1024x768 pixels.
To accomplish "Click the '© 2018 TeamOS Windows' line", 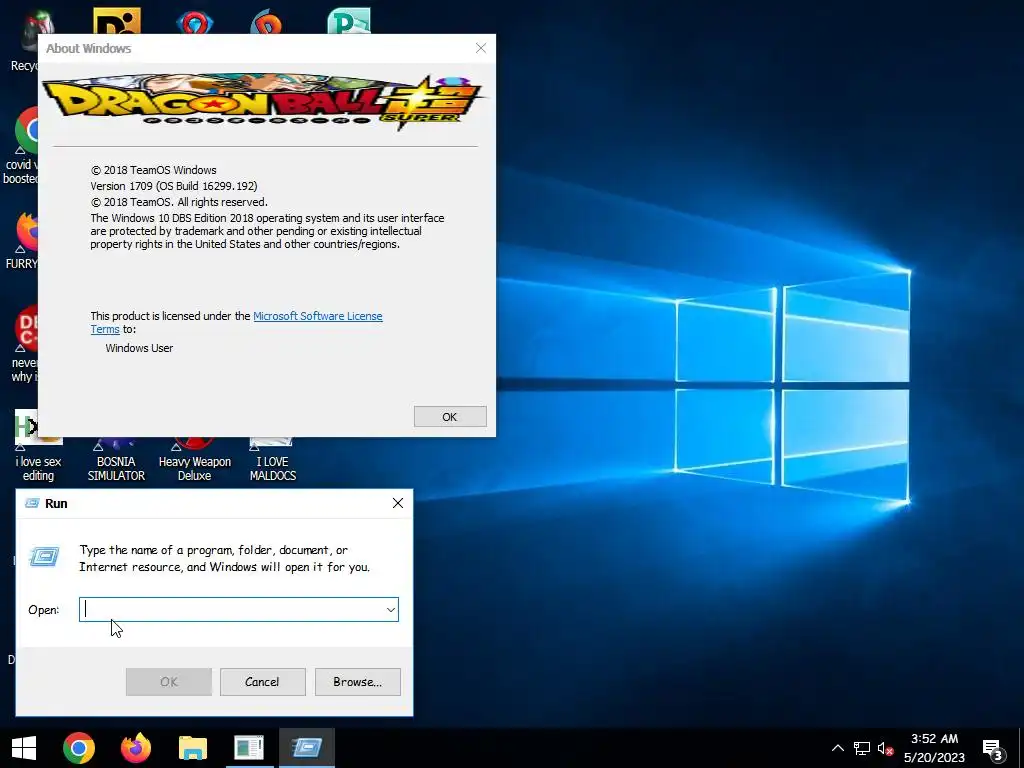I will point(153,170).
